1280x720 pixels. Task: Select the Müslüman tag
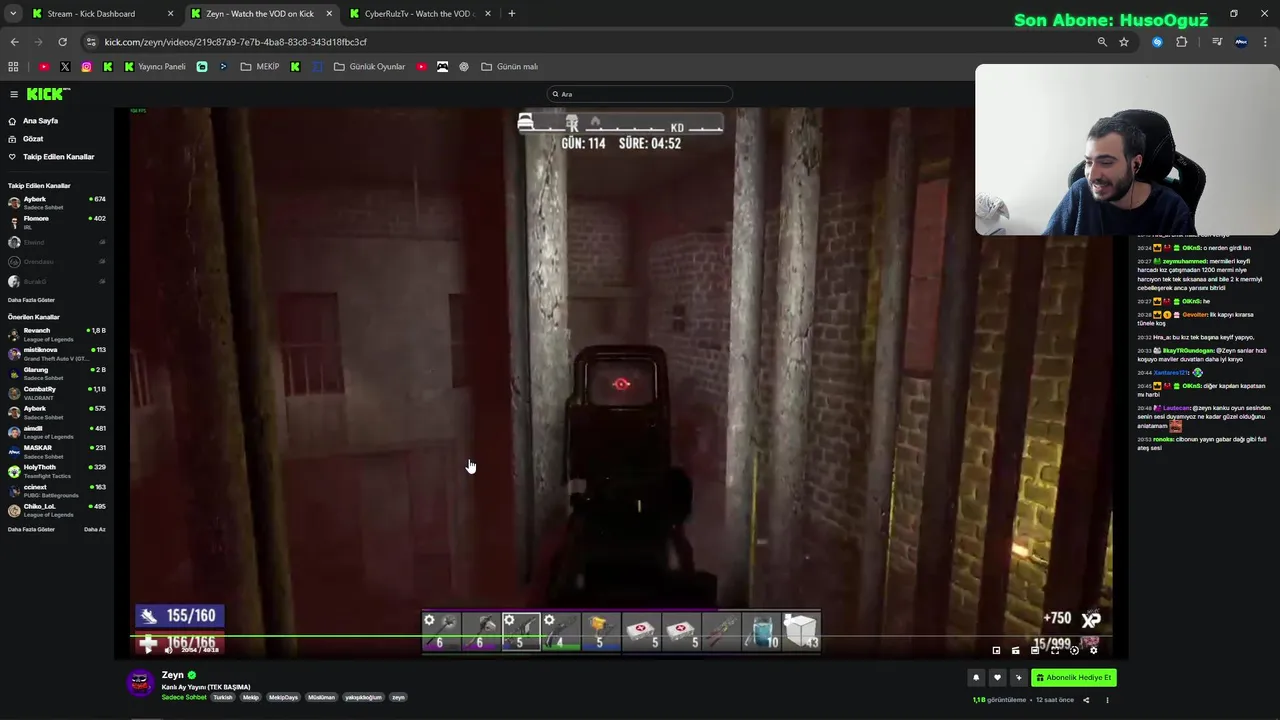click(x=322, y=697)
